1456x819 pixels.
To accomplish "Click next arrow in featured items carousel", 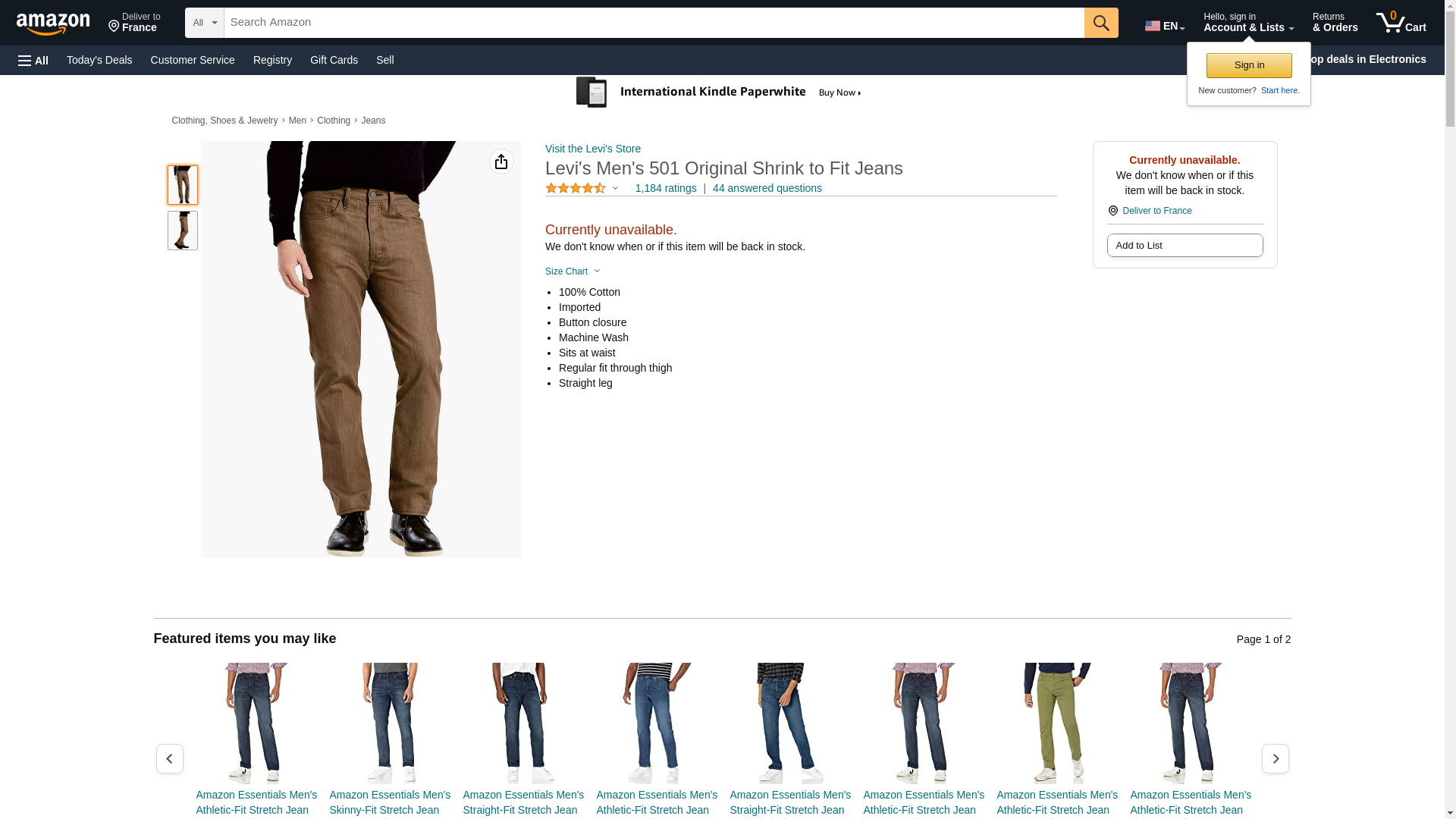I will click(x=1275, y=758).
